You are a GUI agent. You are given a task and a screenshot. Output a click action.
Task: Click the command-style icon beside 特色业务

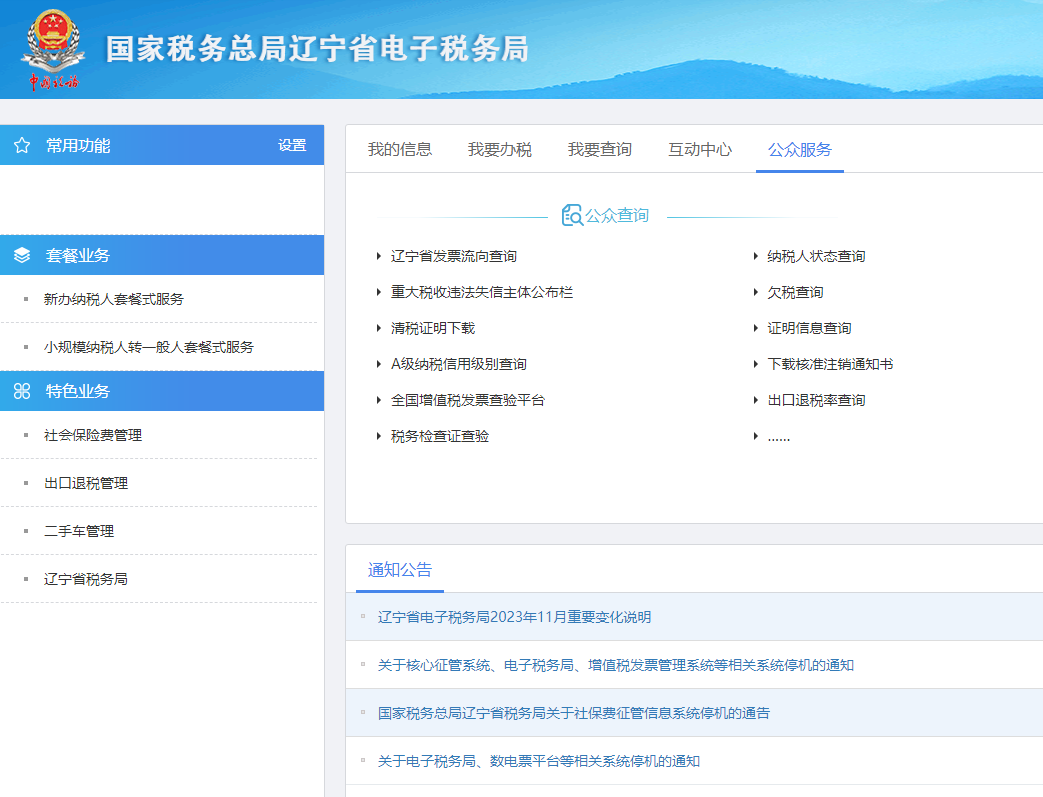tap(22, 391)
